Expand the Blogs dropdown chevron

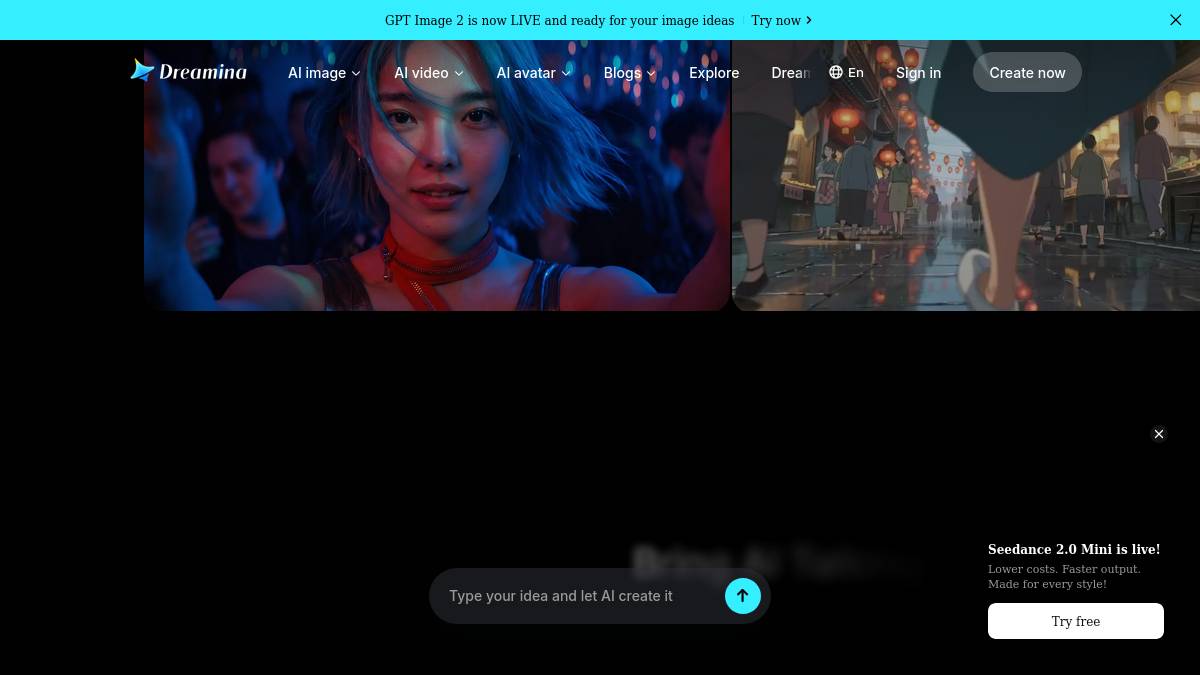pos(651,73)
